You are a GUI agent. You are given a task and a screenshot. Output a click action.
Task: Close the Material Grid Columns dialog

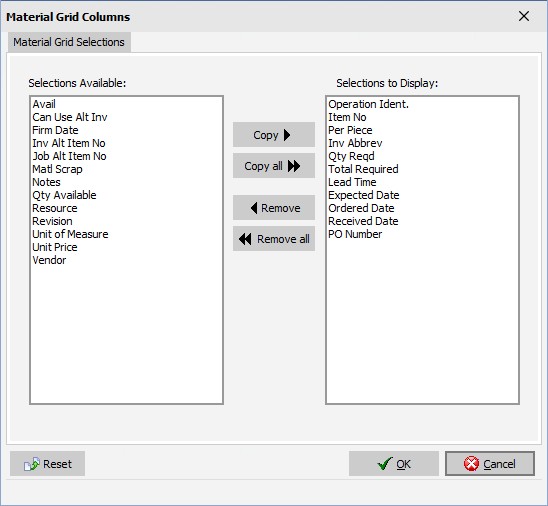pos(524,16)
